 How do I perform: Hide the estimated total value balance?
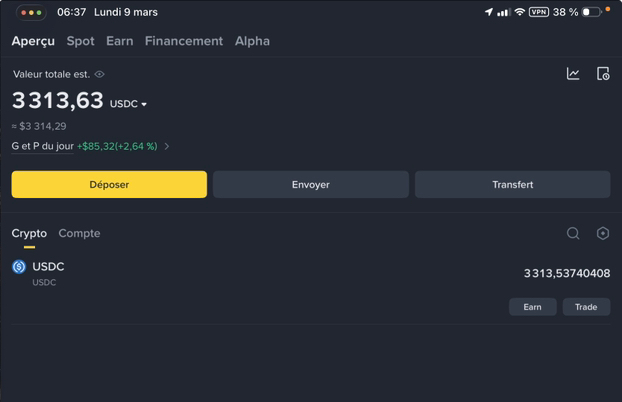coord(100,74)
